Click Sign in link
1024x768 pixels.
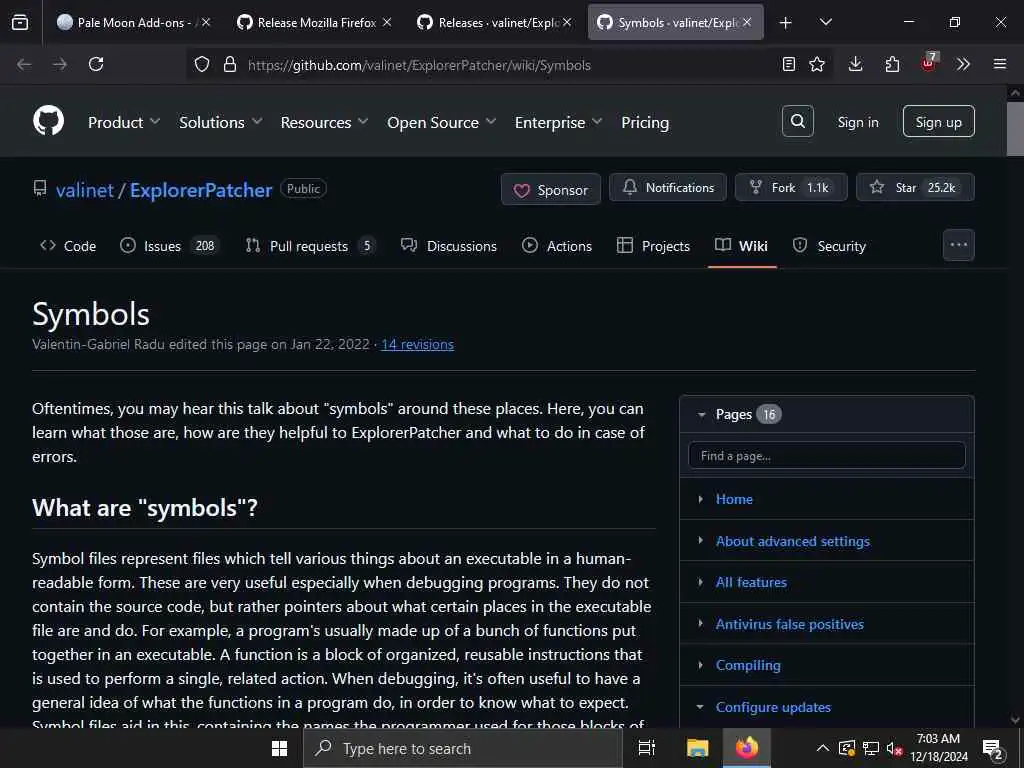pos(857,122)
